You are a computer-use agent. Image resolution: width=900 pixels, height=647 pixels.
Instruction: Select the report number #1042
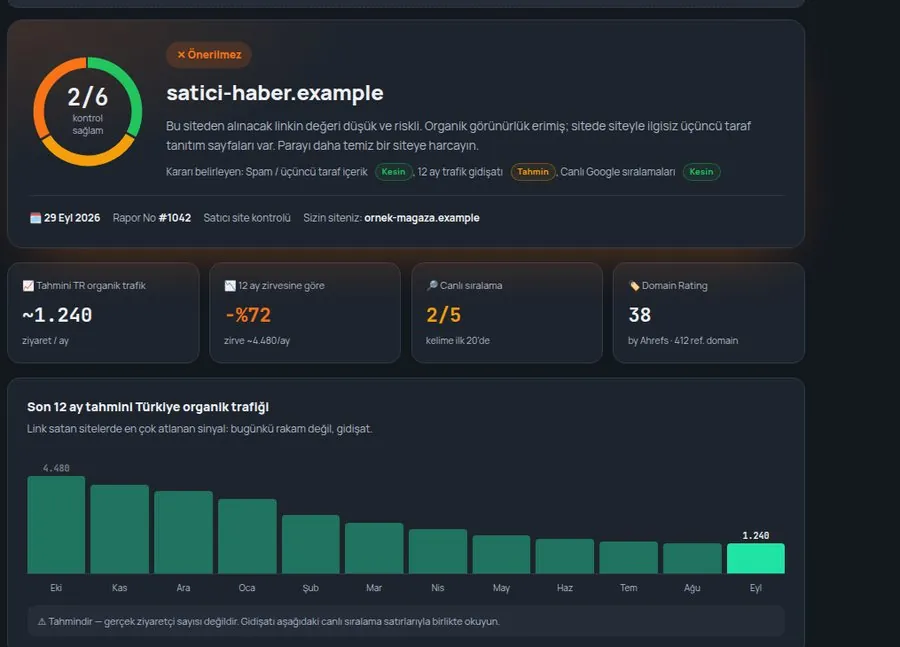[x=175, y=218]
